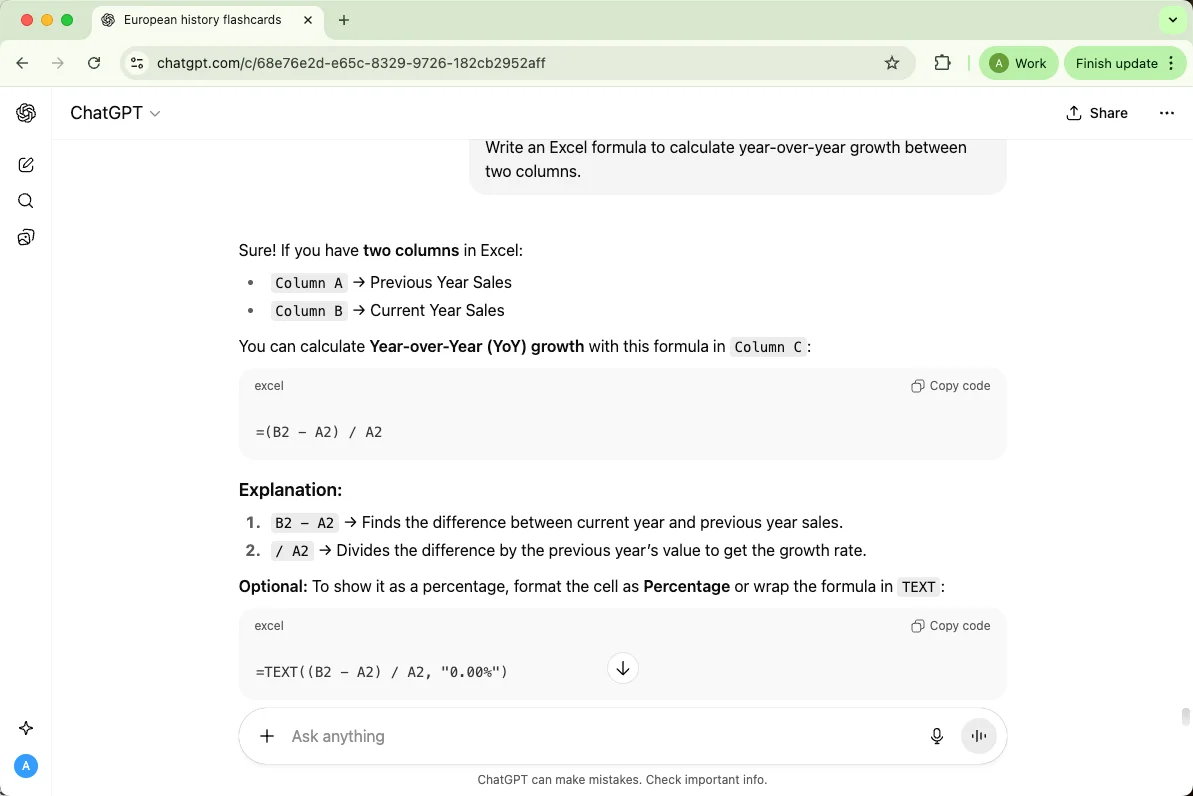Copy code of the first Excel formula

click(x=951, y=386)
